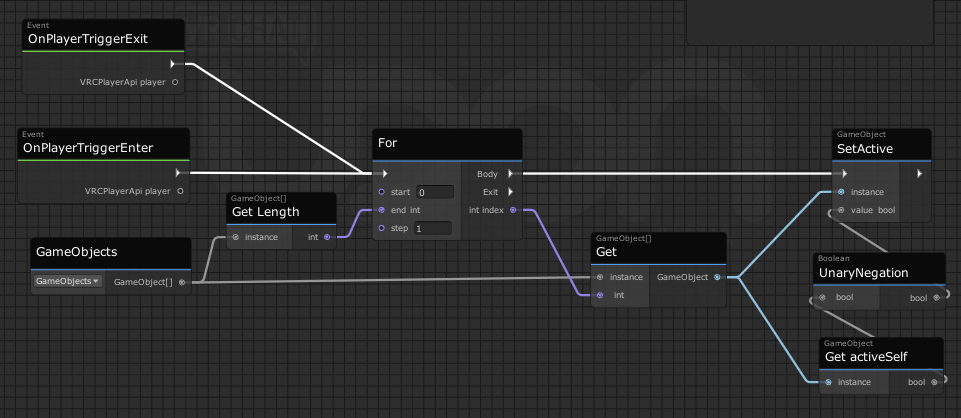961x418 pixels.
Task: Click the For node Body flow arrow
Action: coord(511,174)
